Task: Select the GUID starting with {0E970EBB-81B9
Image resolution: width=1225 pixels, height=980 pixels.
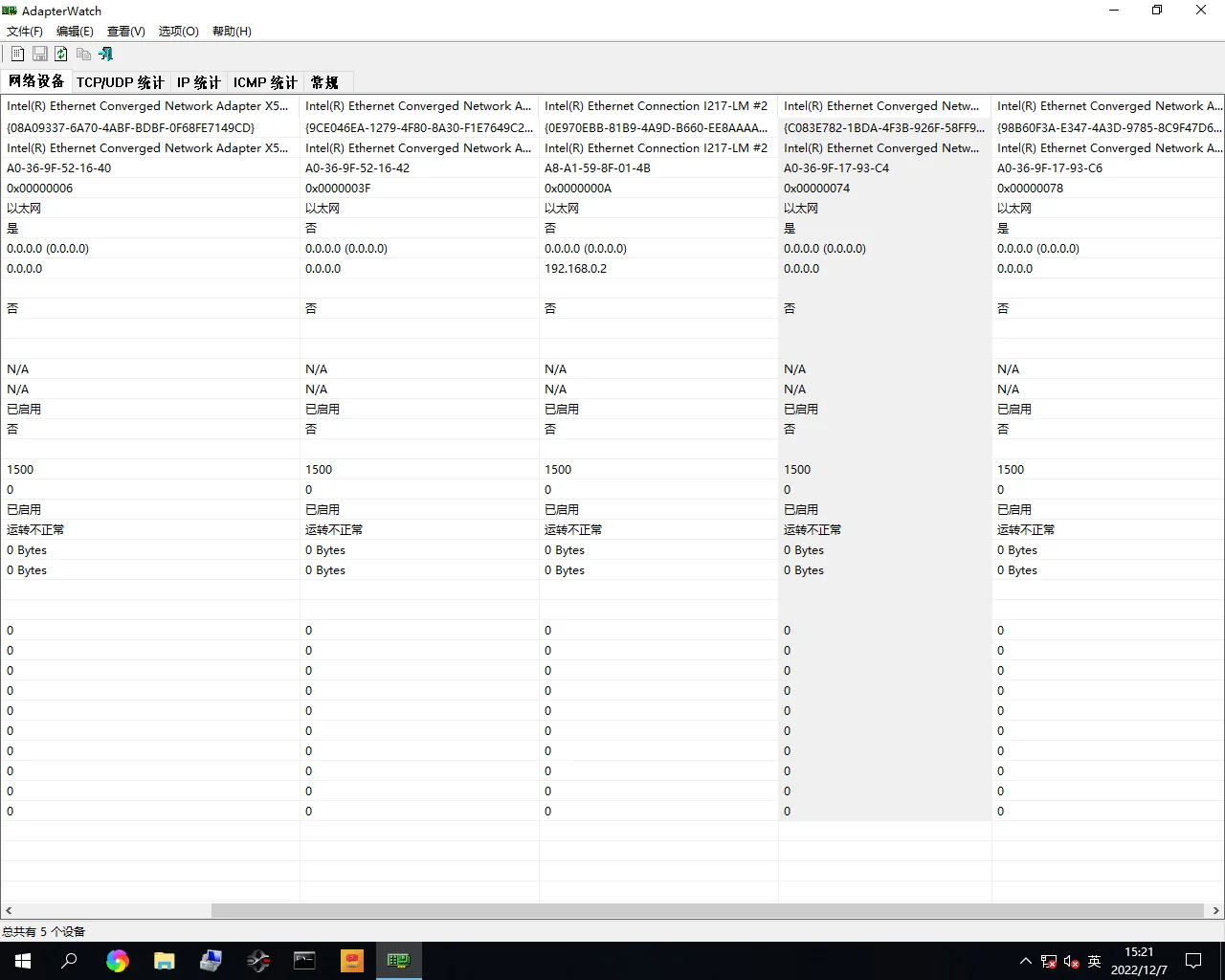Action: coord(657,127)
